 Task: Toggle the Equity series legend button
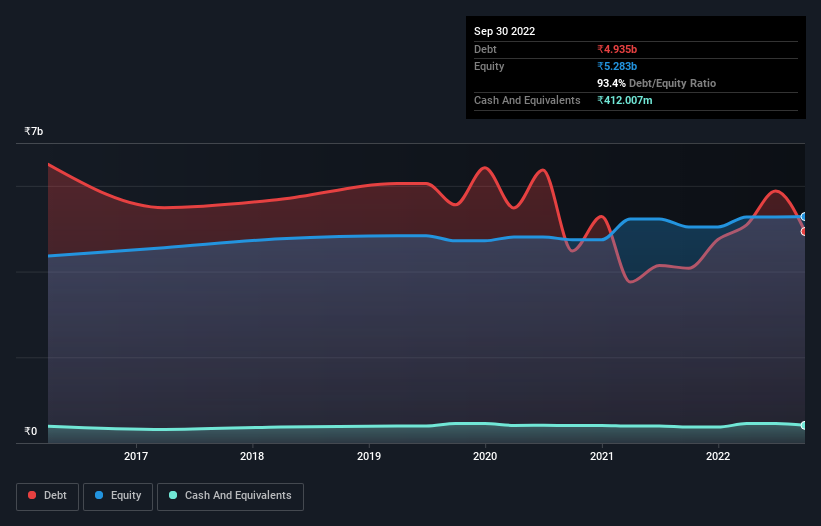click(x=118, y=496)
